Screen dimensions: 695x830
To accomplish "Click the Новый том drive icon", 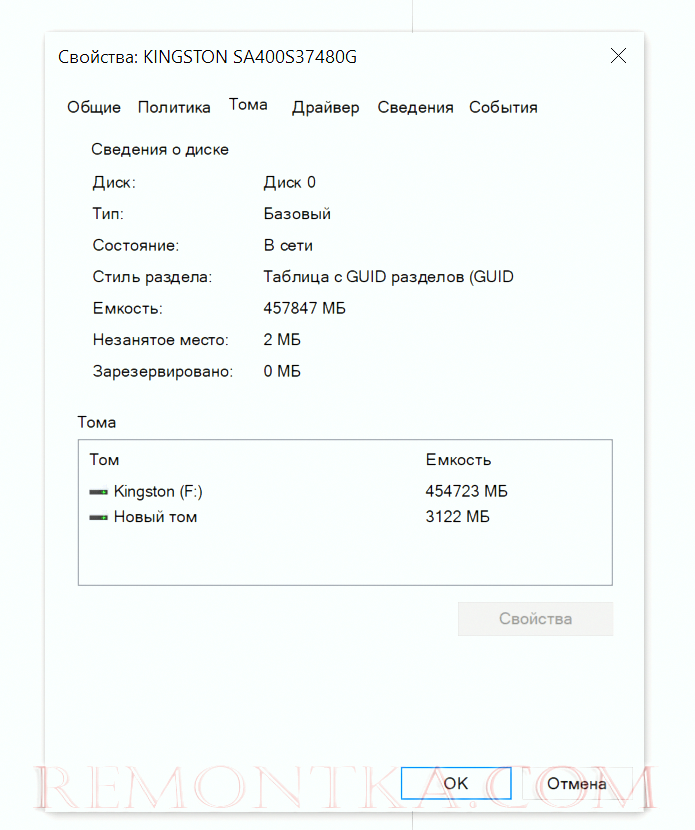I will (98, 517).
